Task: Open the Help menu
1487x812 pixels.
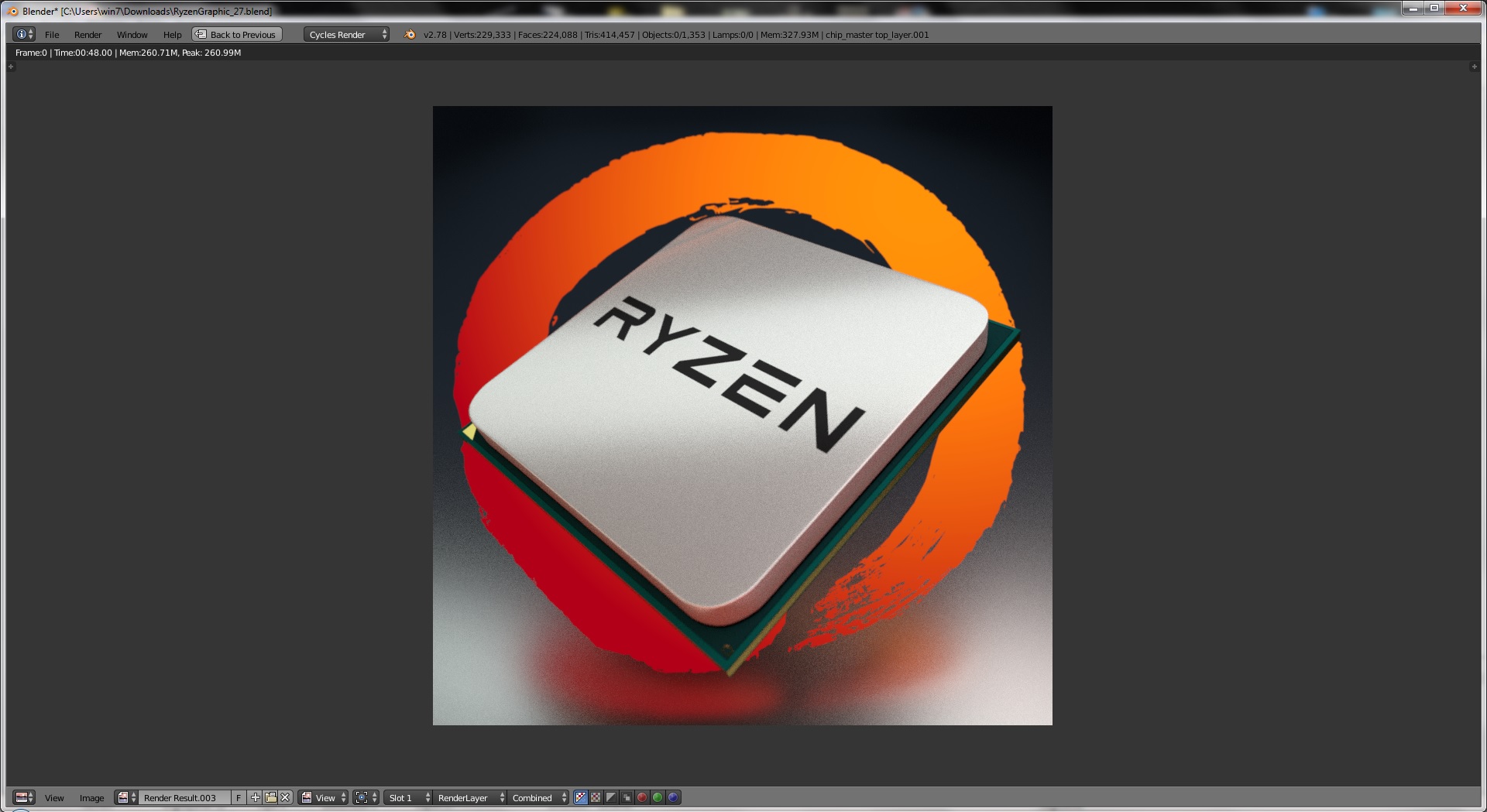Action: [x=172, y=35]
